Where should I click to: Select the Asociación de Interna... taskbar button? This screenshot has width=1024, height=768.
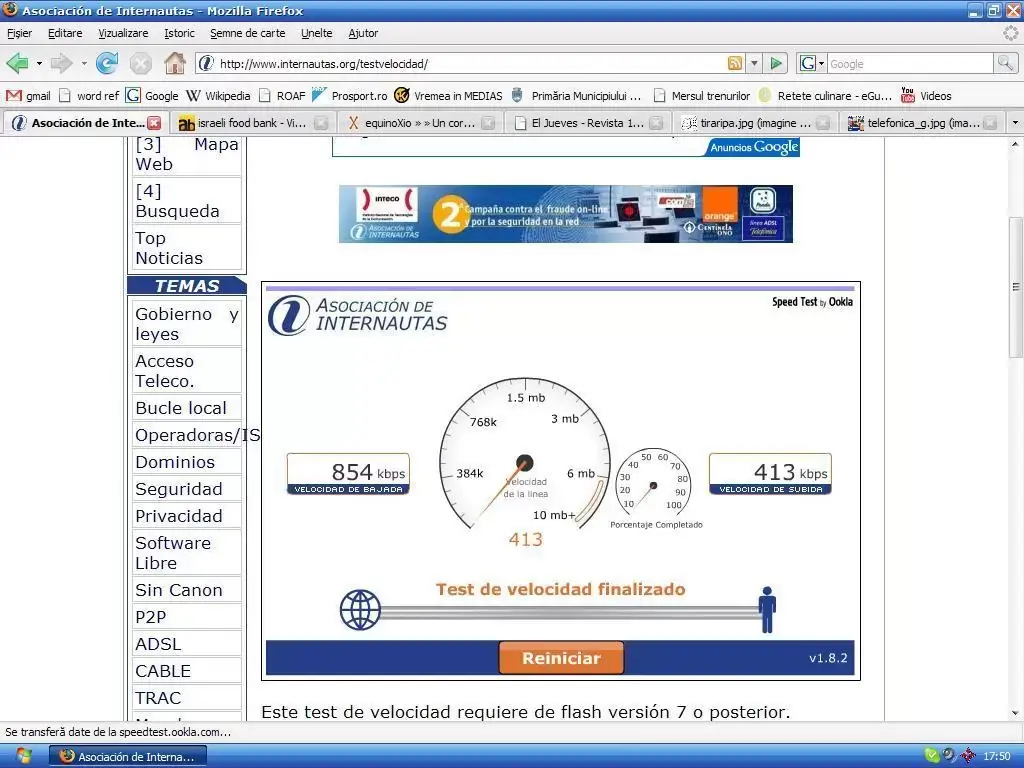pos(129,756)
